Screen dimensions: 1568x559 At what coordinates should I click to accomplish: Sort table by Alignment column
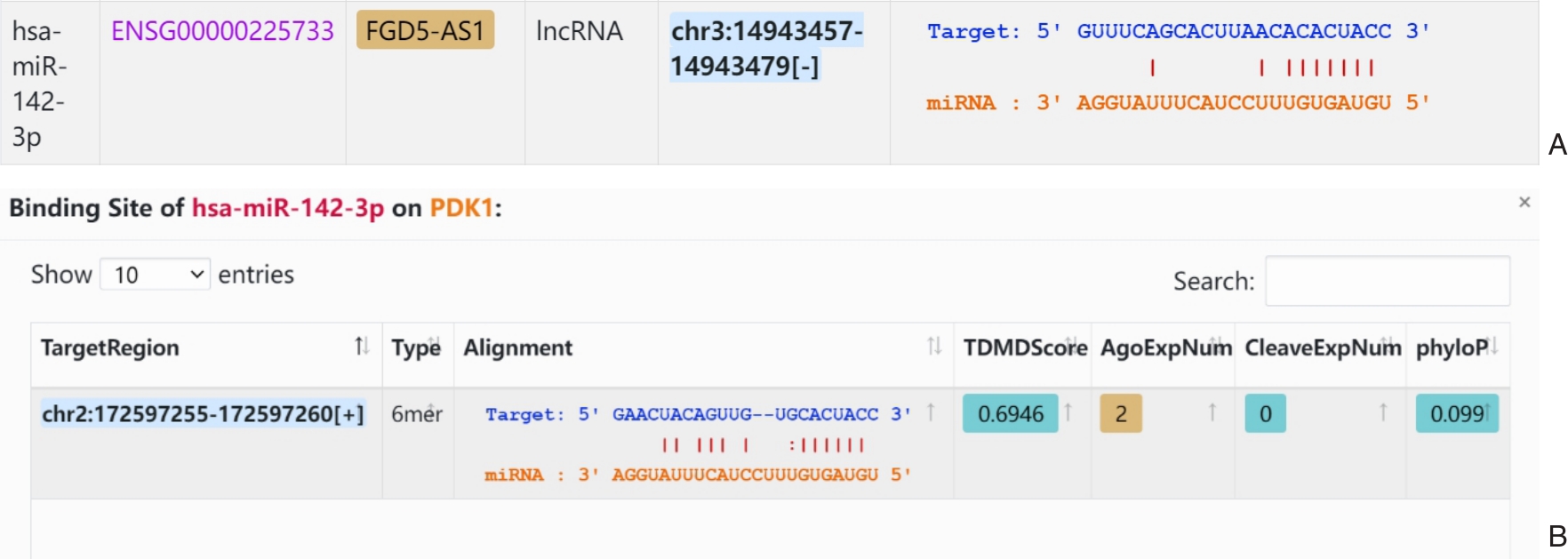click(934, 347)
